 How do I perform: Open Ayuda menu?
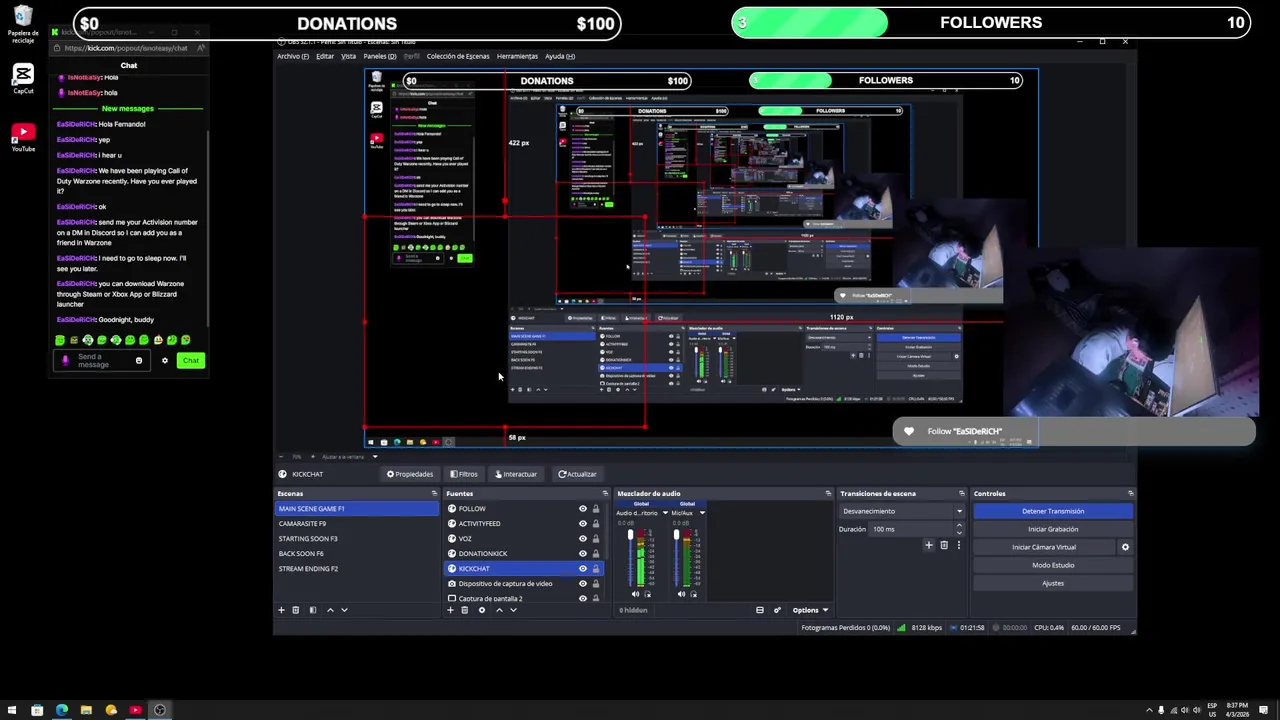[x=560, y=56]
